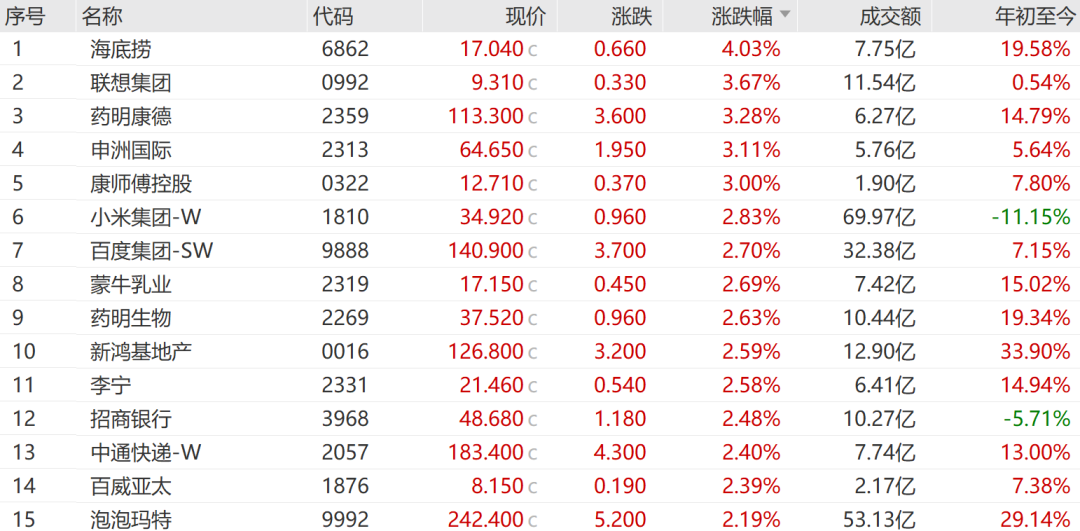Click stock code 0992 for 联想集团
The width and height of the screenshot is (1080, 531).
[345, 83]
